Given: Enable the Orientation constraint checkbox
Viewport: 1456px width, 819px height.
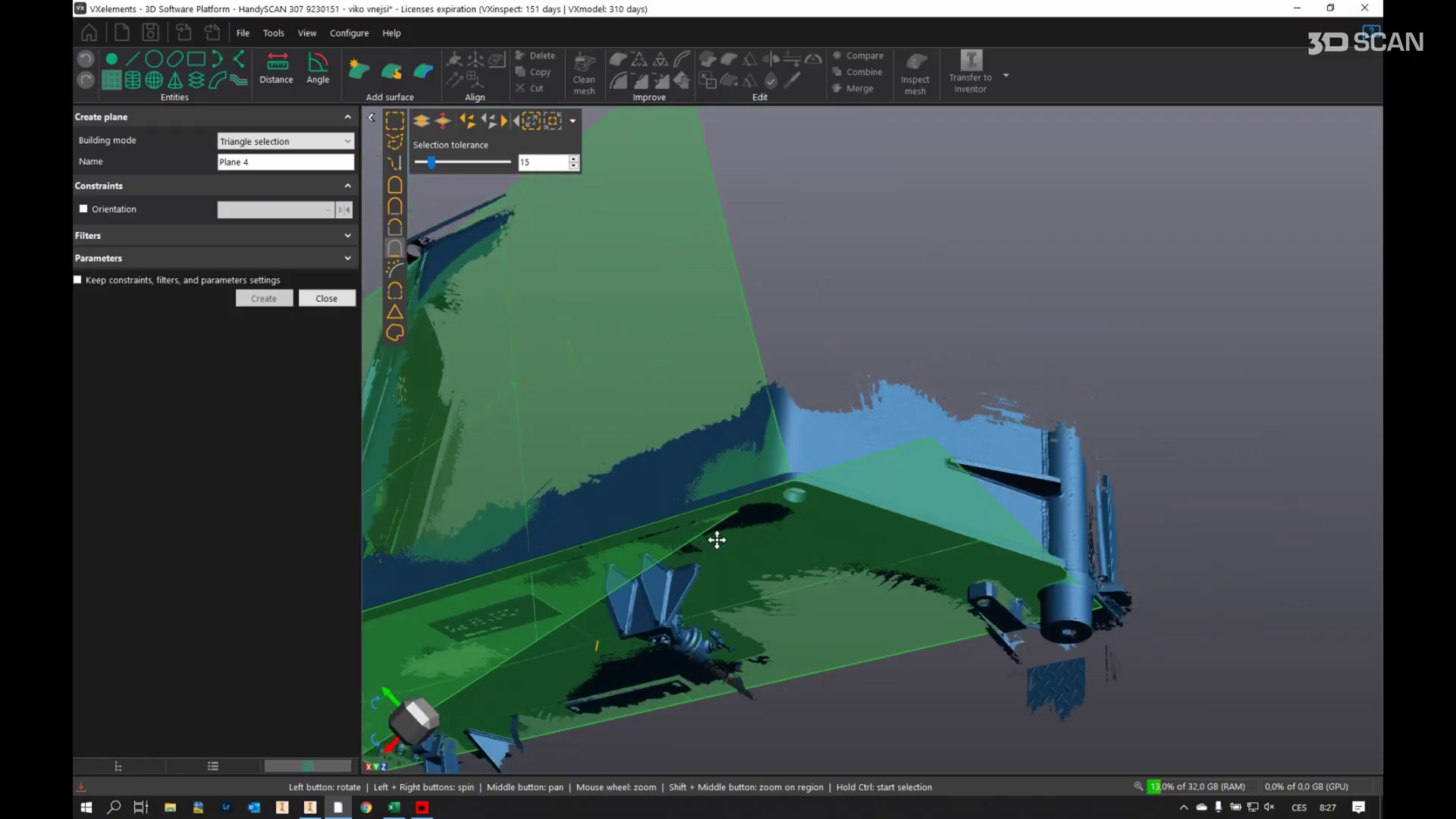Looking at the screenshot, I should click(83, 209).
